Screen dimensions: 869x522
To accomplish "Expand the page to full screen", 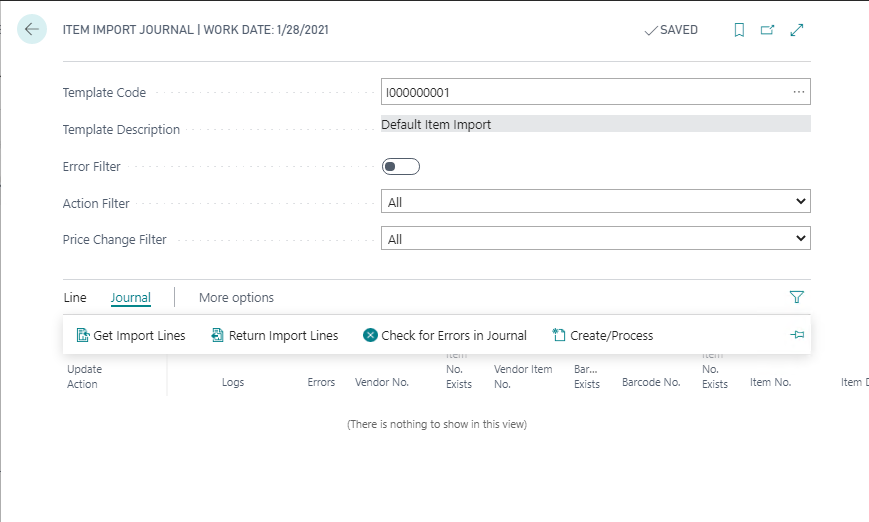I will coord(797,30).
